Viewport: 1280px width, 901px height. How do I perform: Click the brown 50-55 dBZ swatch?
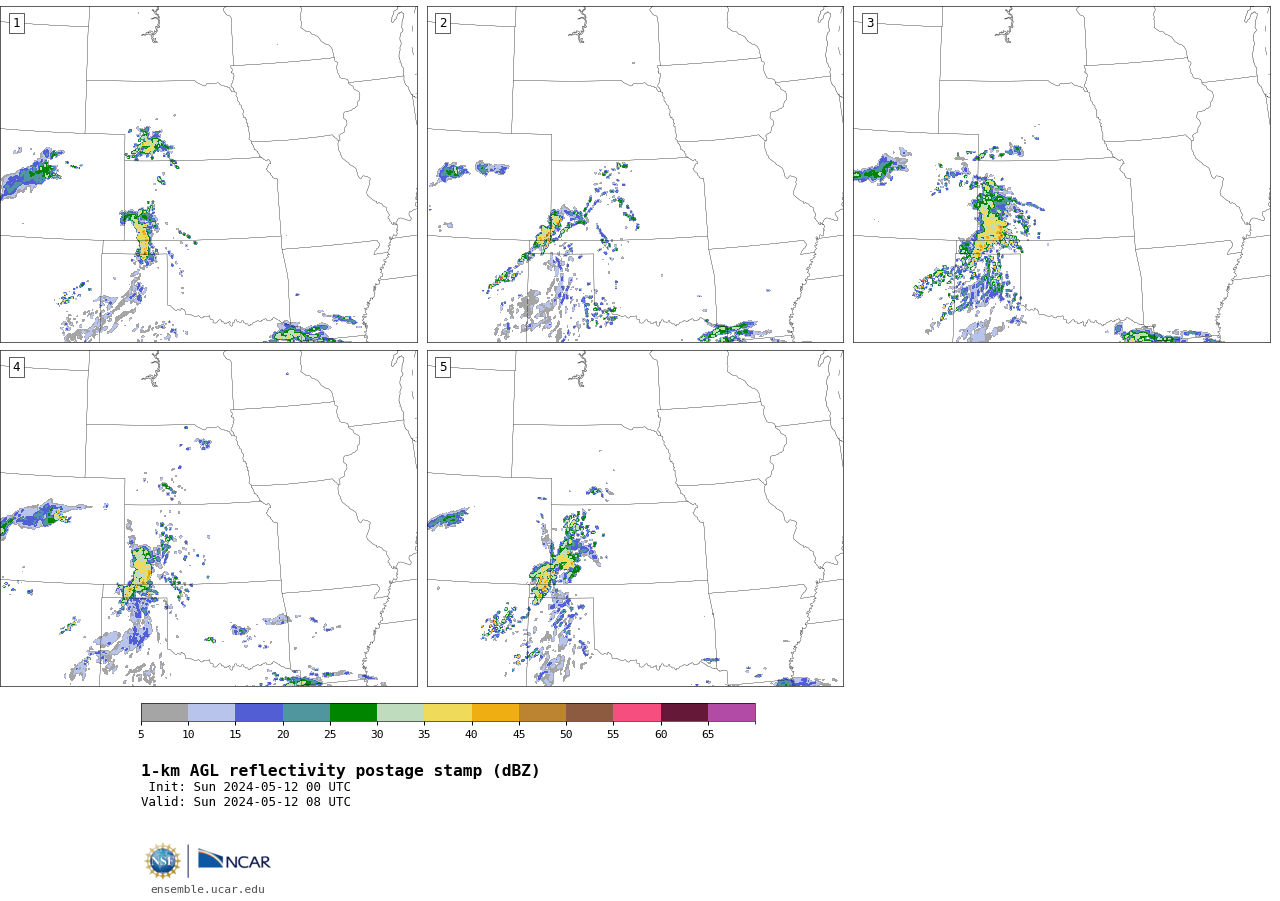(x=589, y=712)
